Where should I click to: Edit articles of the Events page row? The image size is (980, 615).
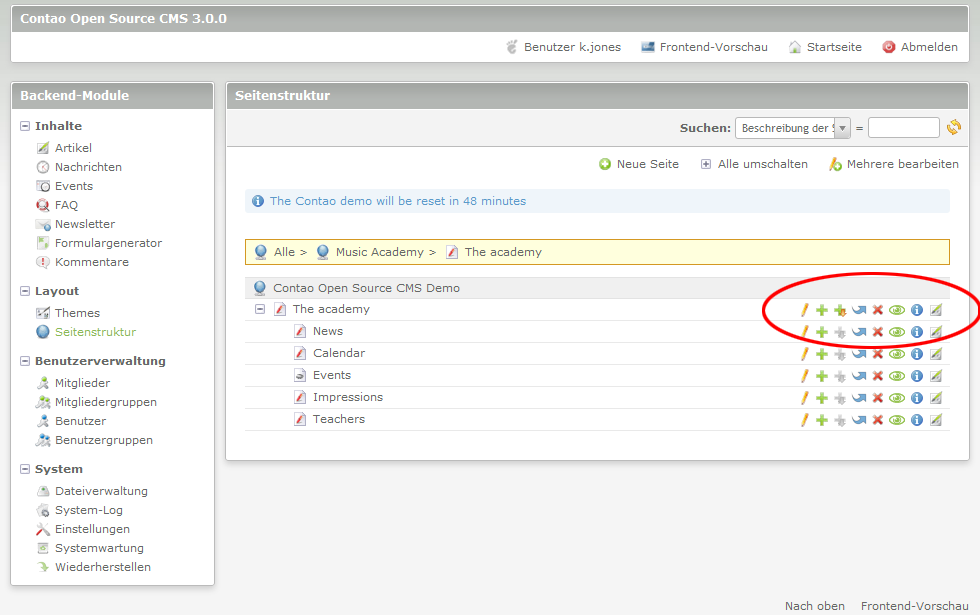point(936,376)
